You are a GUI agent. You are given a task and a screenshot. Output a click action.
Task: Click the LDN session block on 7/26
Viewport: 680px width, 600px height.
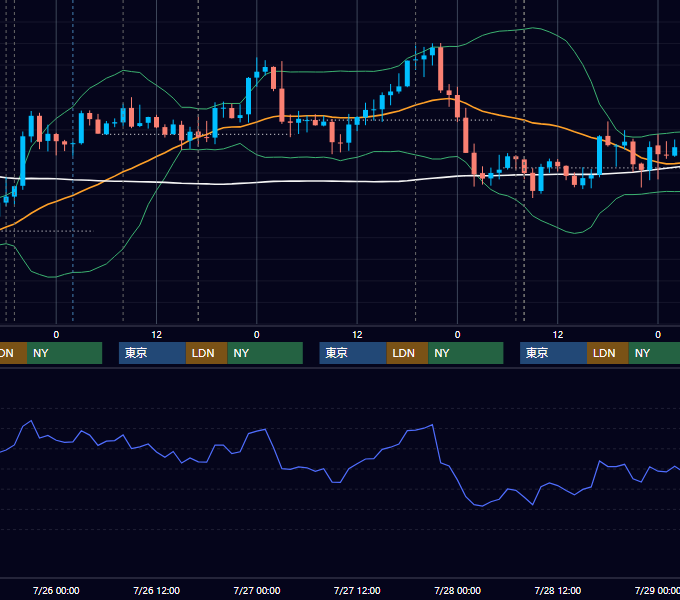click(x=206, y=353)
